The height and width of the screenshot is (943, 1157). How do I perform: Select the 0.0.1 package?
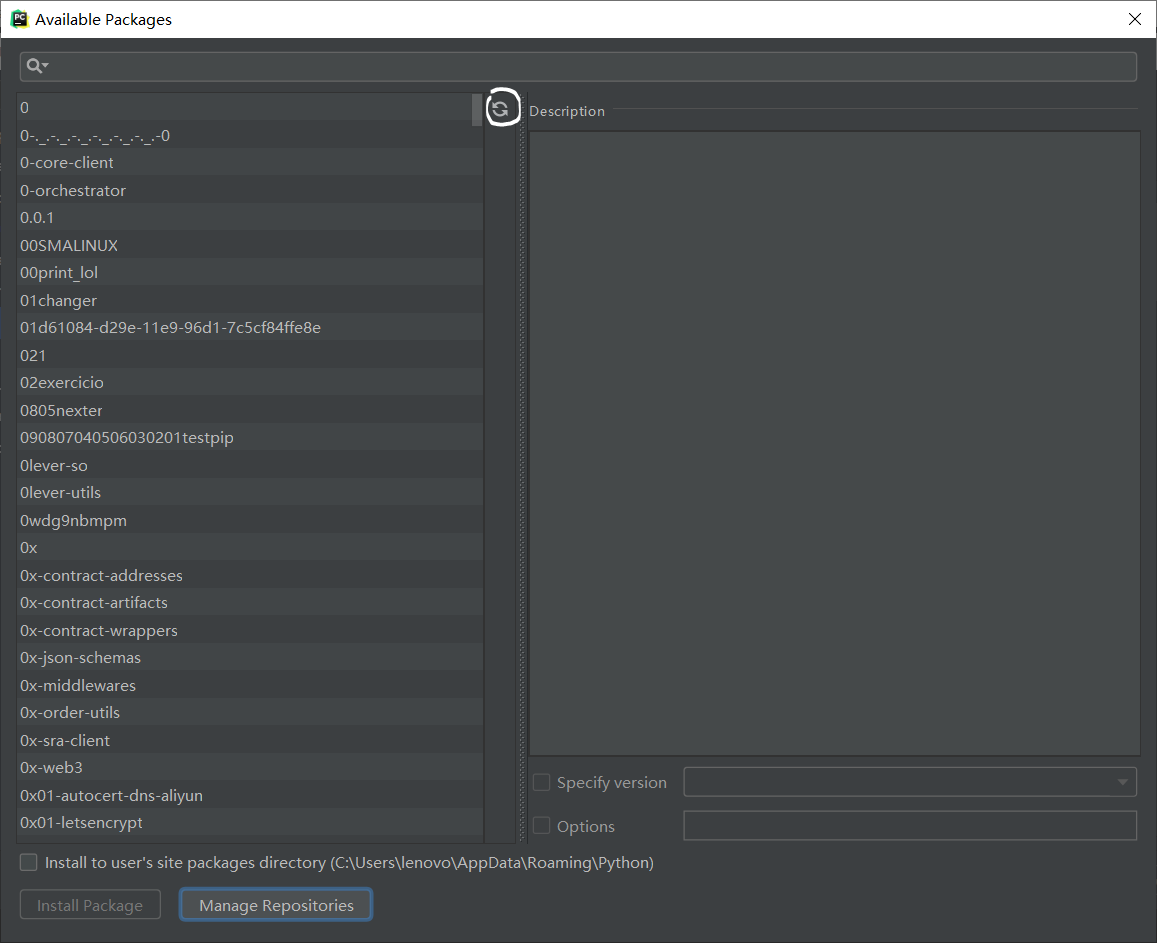click(250, 218)
